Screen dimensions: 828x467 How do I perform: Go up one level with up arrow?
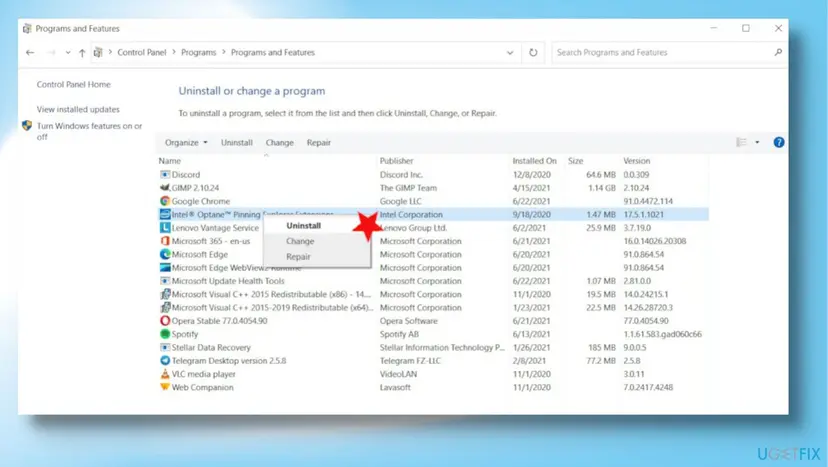(82, 52)
